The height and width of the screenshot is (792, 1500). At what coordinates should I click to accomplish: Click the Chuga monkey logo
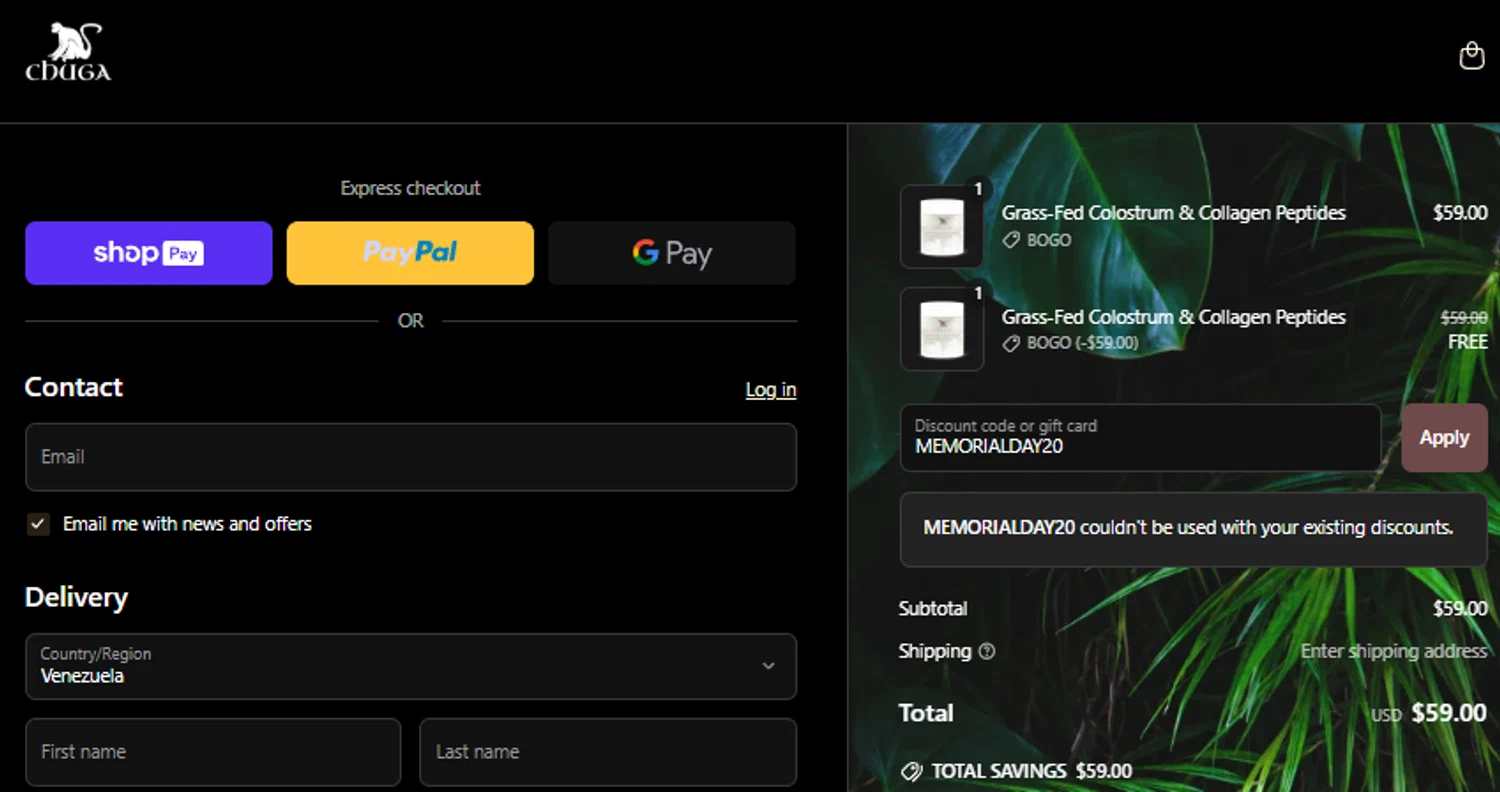click(68, 53)
